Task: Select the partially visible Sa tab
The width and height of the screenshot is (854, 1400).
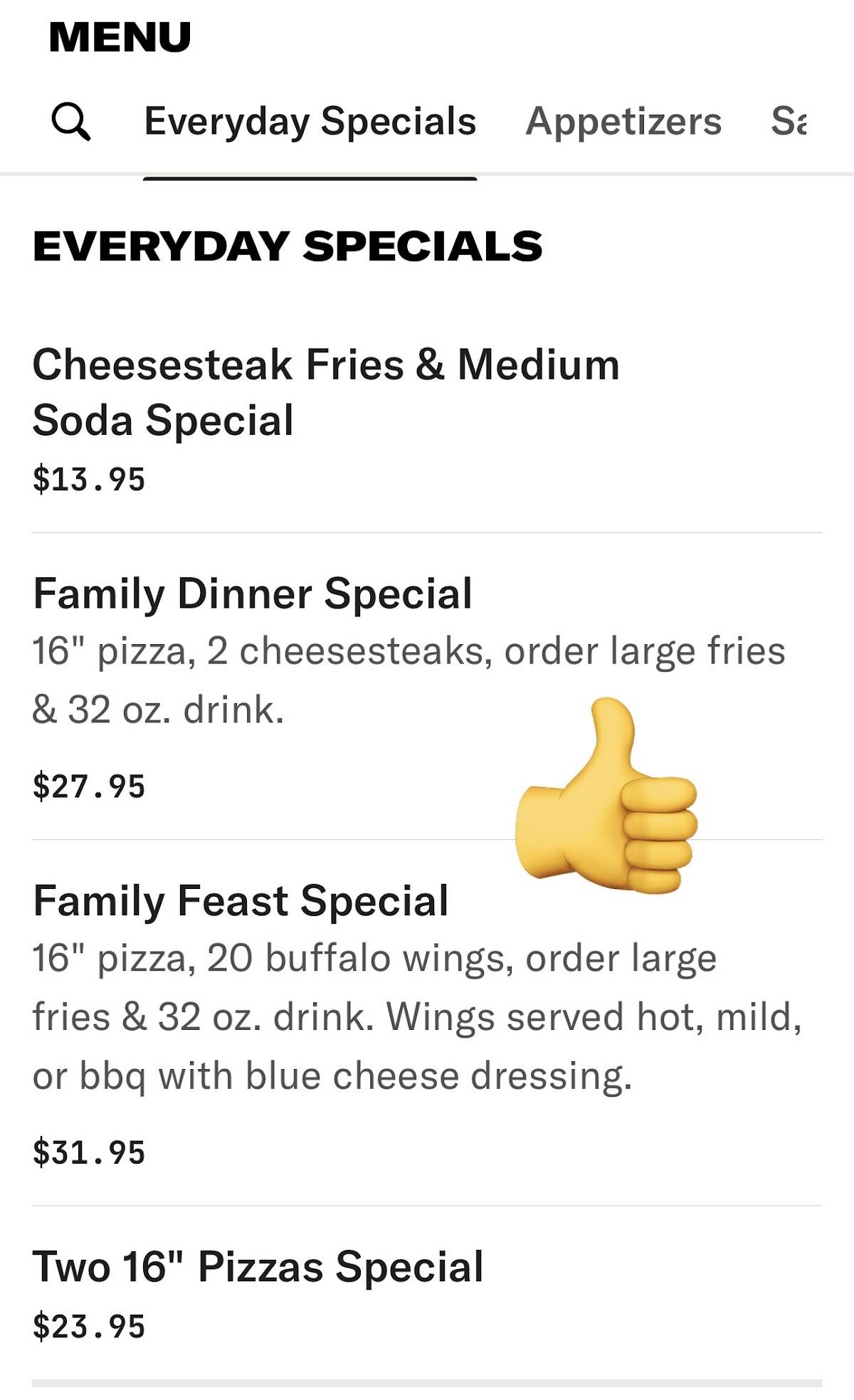Action: [789, 121]
